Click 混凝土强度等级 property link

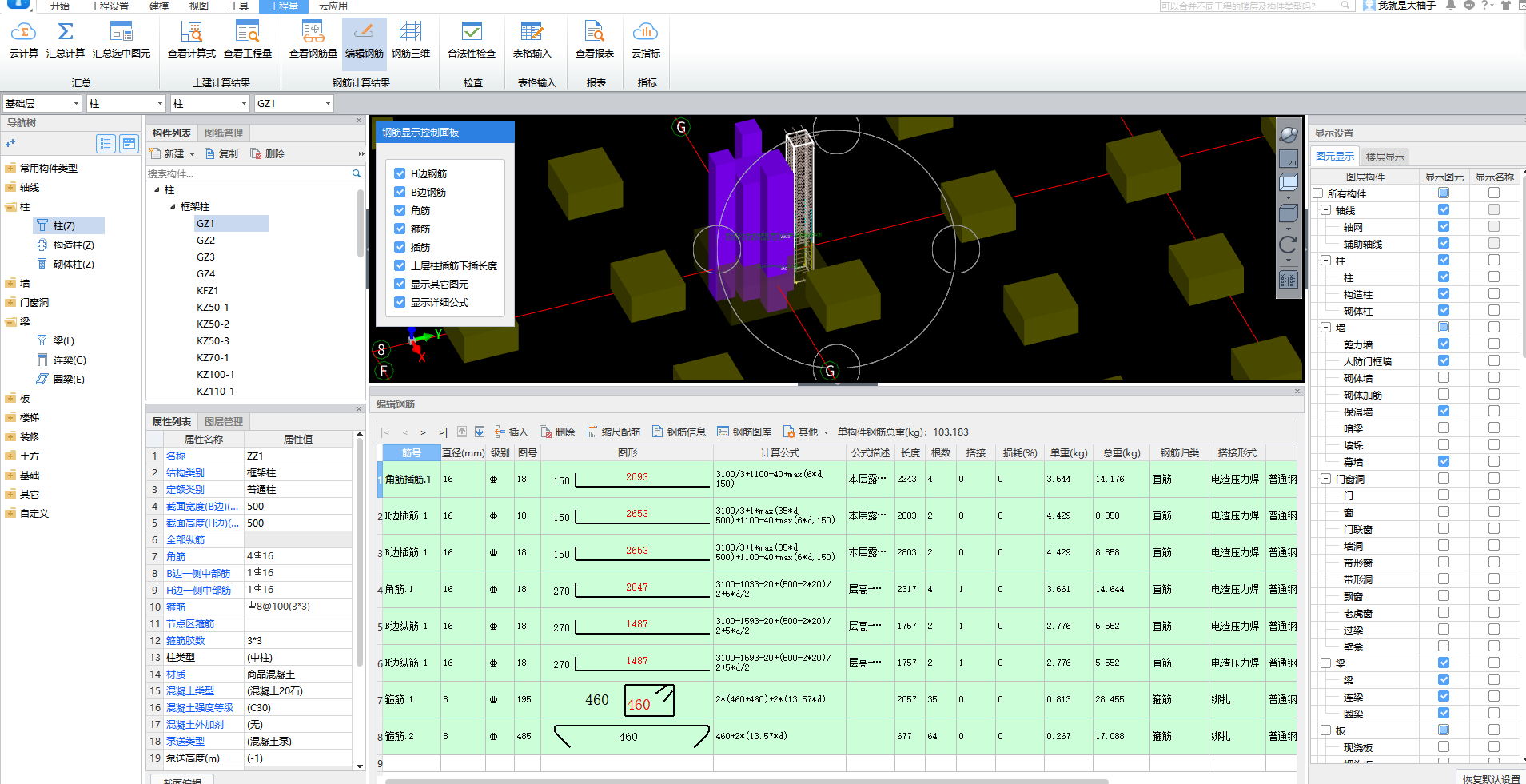click(200, 707)
